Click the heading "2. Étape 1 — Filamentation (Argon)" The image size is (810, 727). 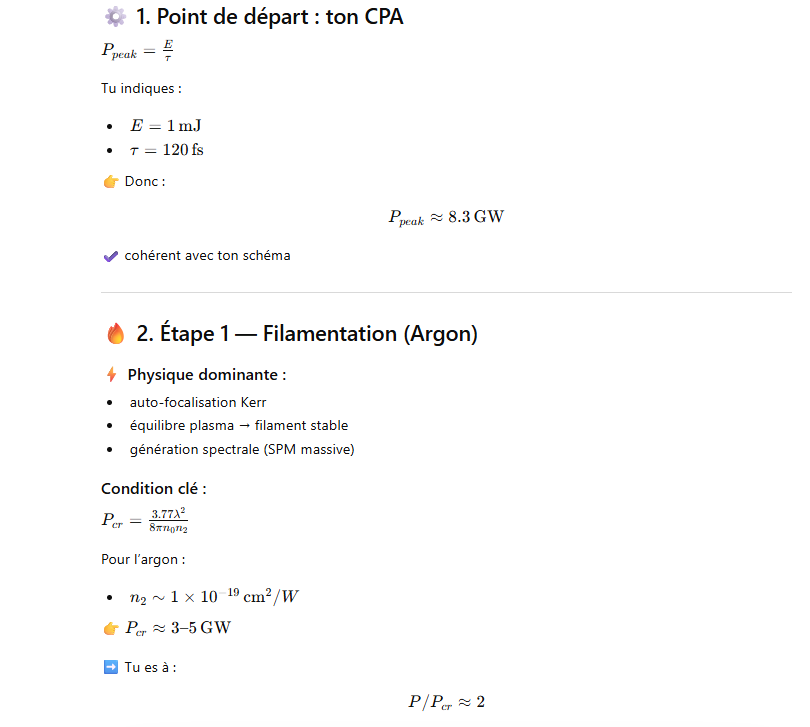tap(307, 334)
